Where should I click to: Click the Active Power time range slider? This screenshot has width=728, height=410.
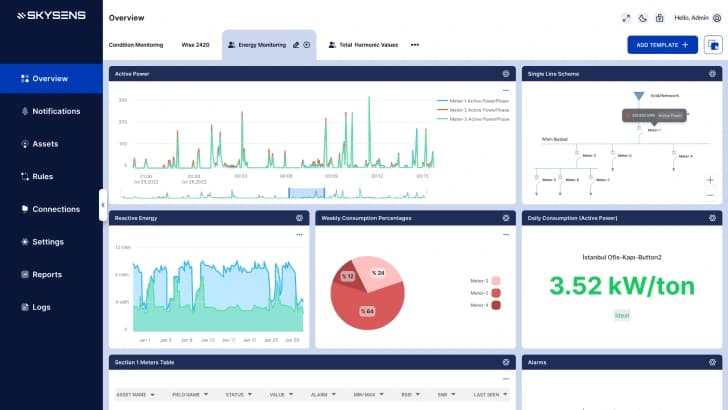coord(302,192)
